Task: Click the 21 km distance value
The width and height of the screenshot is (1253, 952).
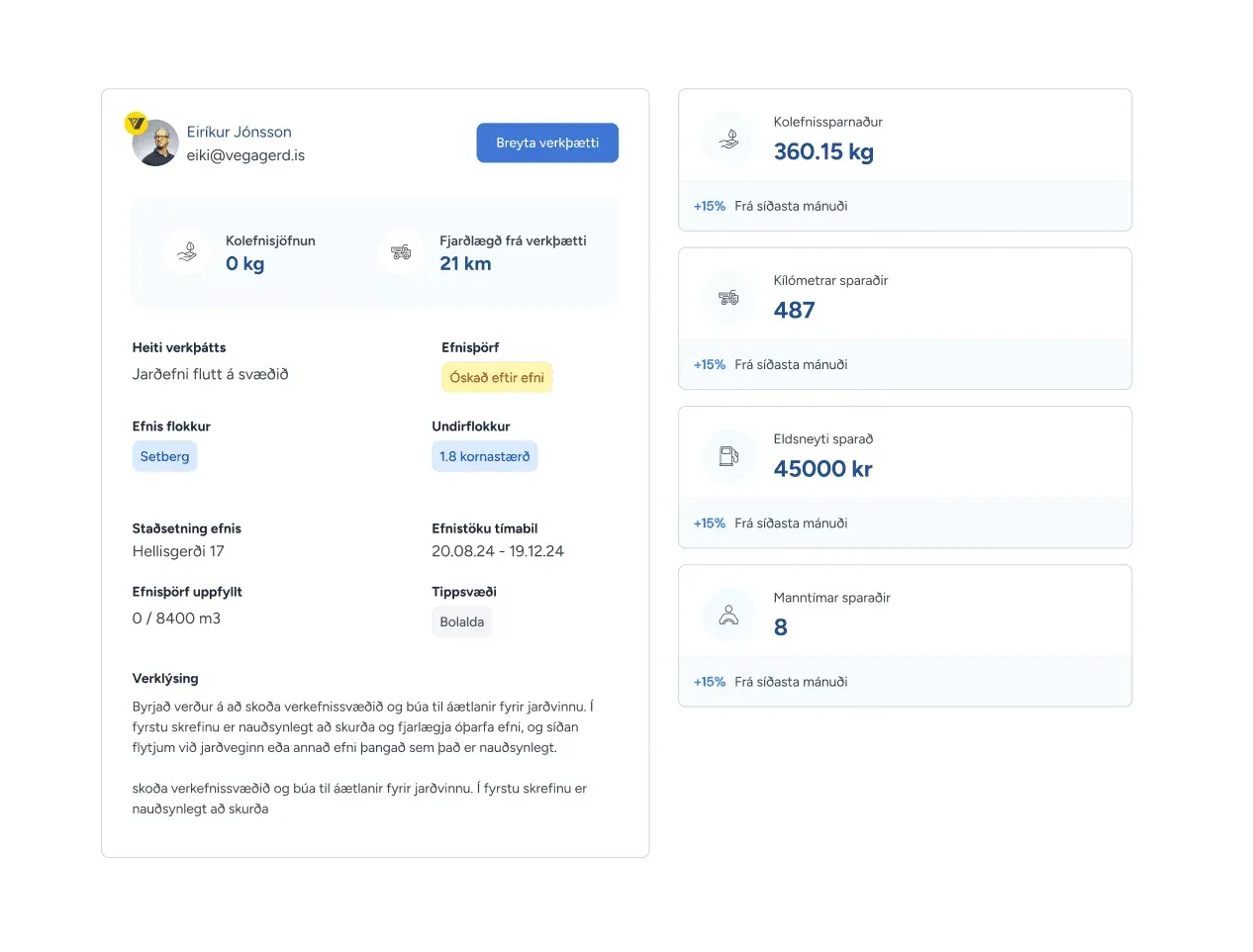Action: [465, 263]
